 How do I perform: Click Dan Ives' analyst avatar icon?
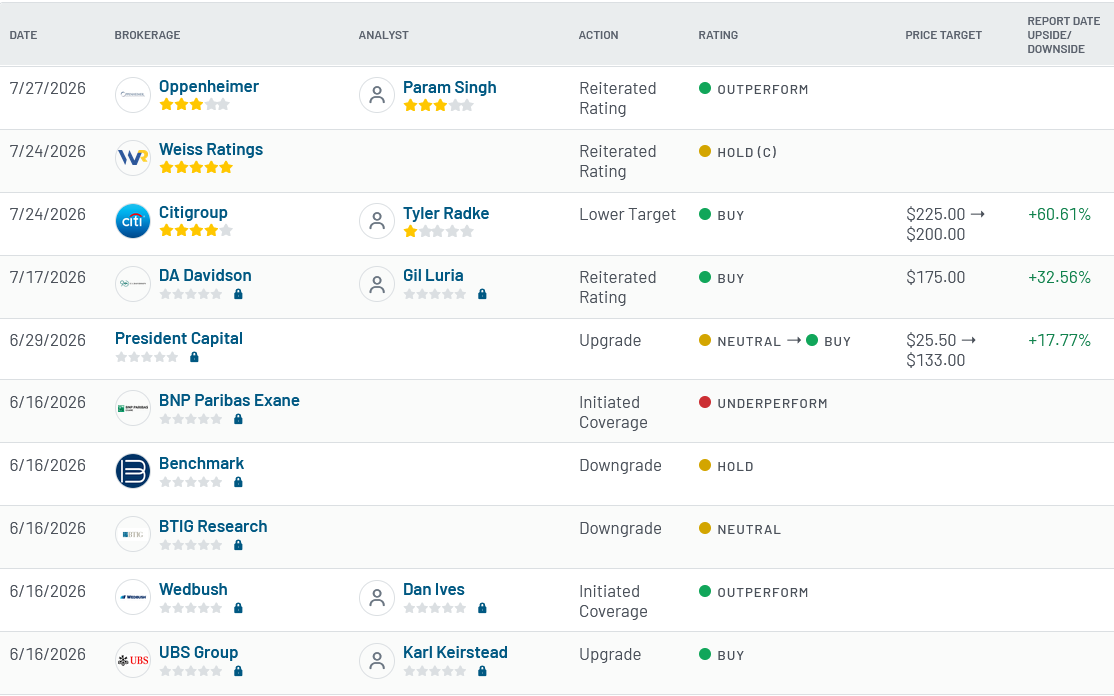coord(377,597)
